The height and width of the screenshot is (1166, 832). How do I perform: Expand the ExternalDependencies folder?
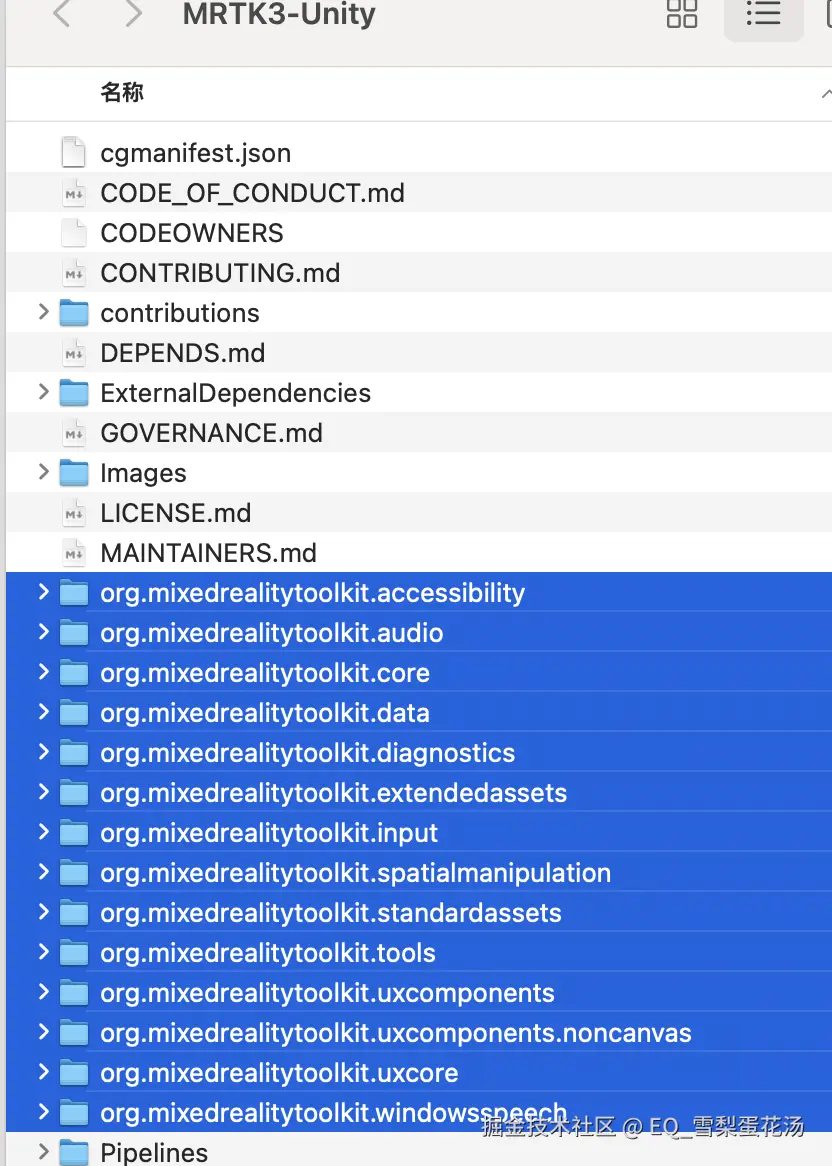43,392
